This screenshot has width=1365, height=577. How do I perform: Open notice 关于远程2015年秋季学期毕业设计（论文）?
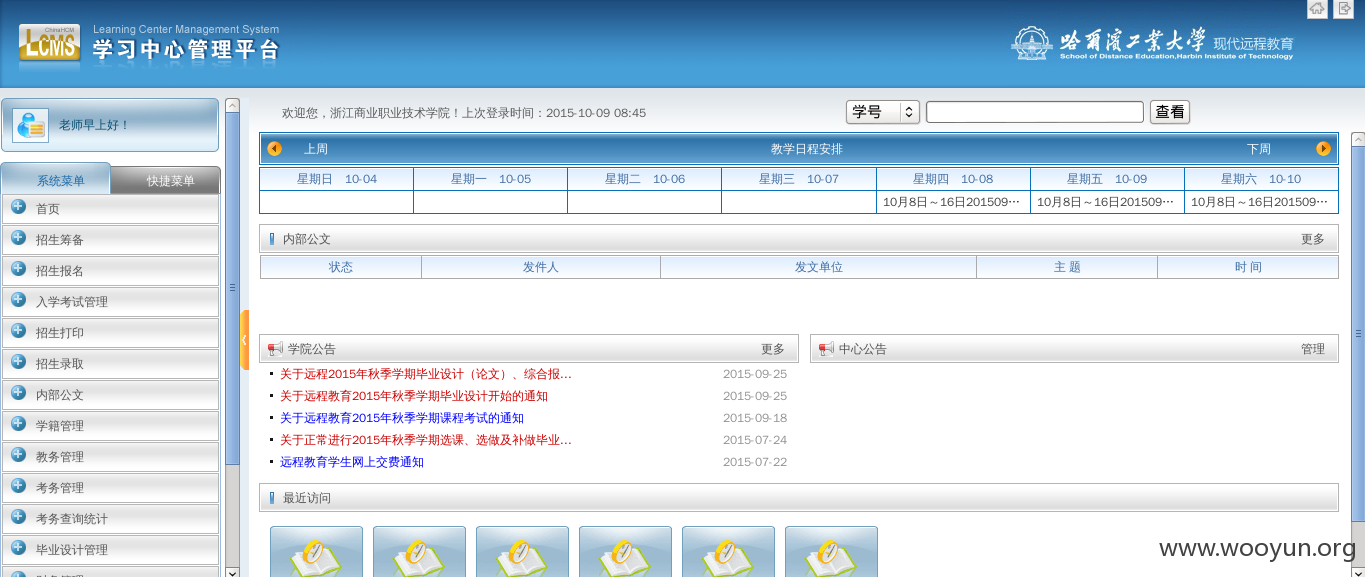pyautogui.click(x=426, y=374)
